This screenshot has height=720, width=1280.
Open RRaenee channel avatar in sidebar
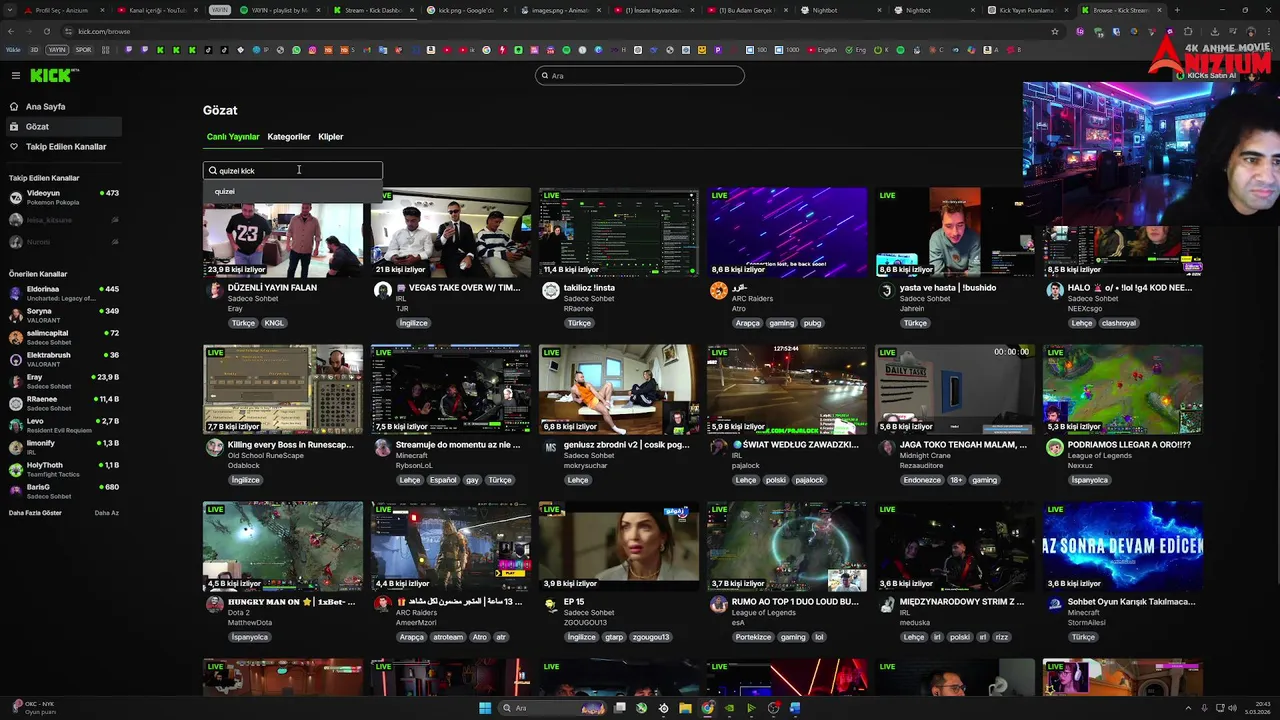point(15,403)
